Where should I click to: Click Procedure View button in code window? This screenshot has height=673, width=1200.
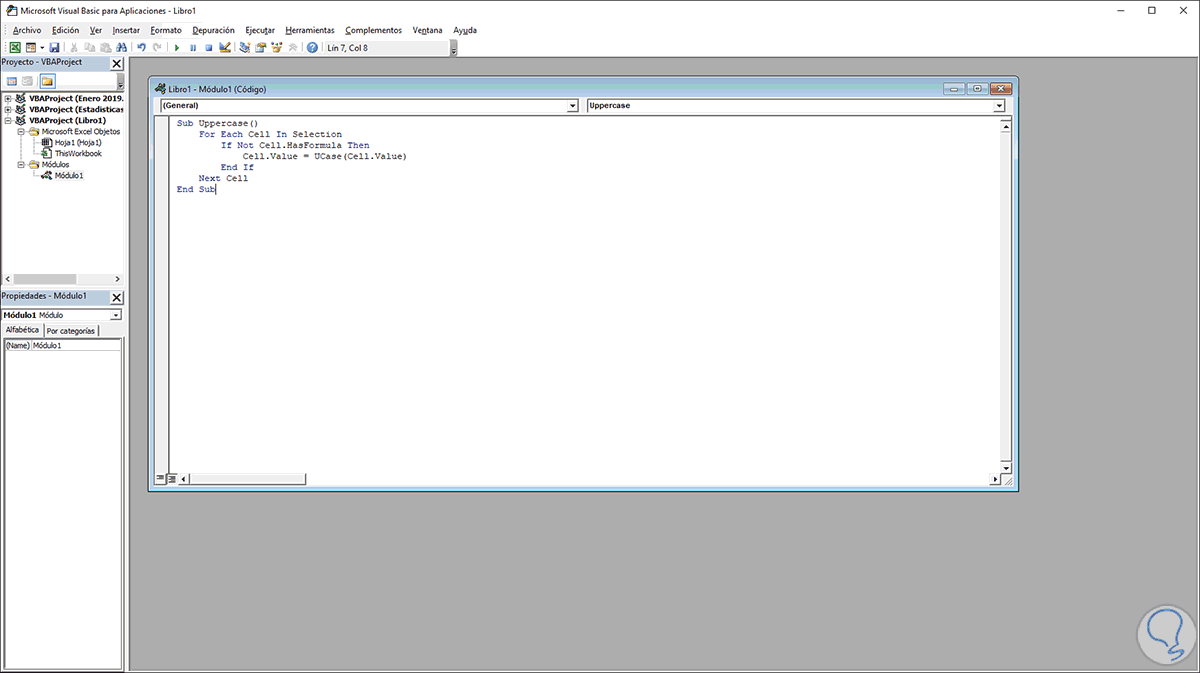coord(160,479)
